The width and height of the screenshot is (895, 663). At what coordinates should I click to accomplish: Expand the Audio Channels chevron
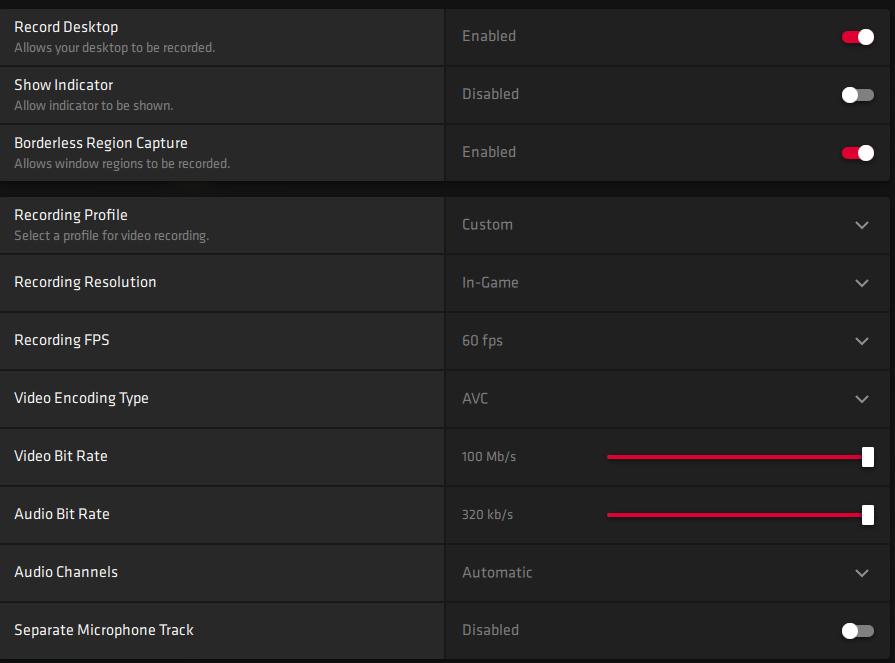pyautogui.click(x=862, y=573)
